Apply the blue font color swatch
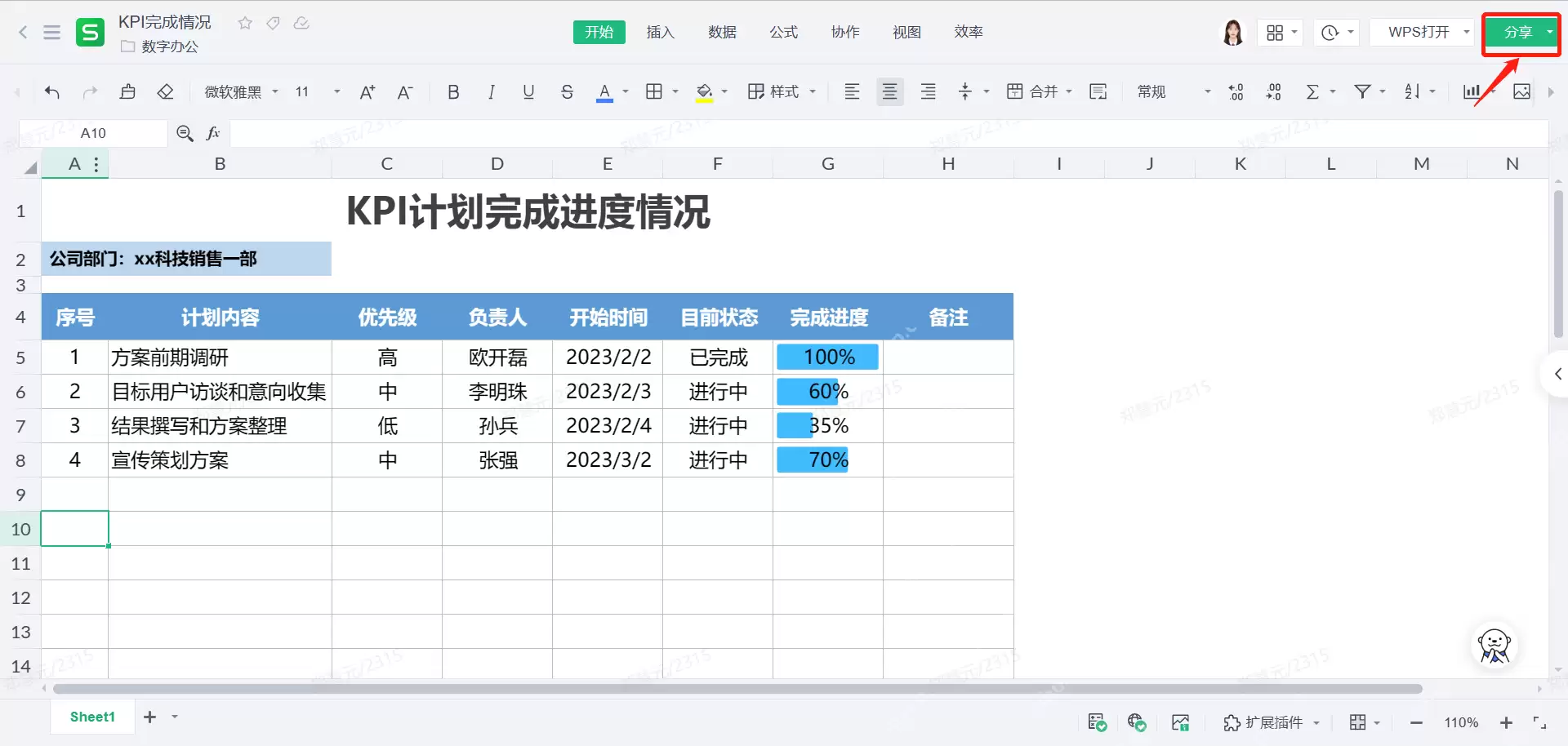The image size is (1568, 746). point(604,92)
